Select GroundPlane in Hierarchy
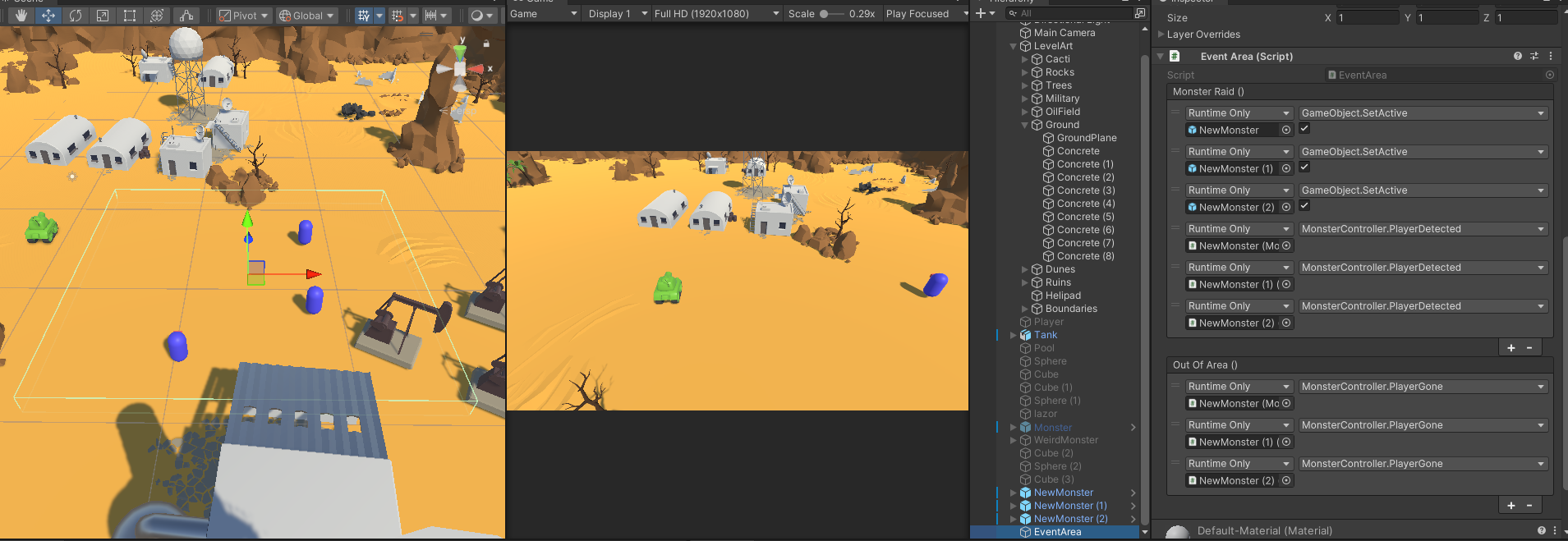Image resolution: width=1568 pixels, height=541 pixels. pos(1087,138)
